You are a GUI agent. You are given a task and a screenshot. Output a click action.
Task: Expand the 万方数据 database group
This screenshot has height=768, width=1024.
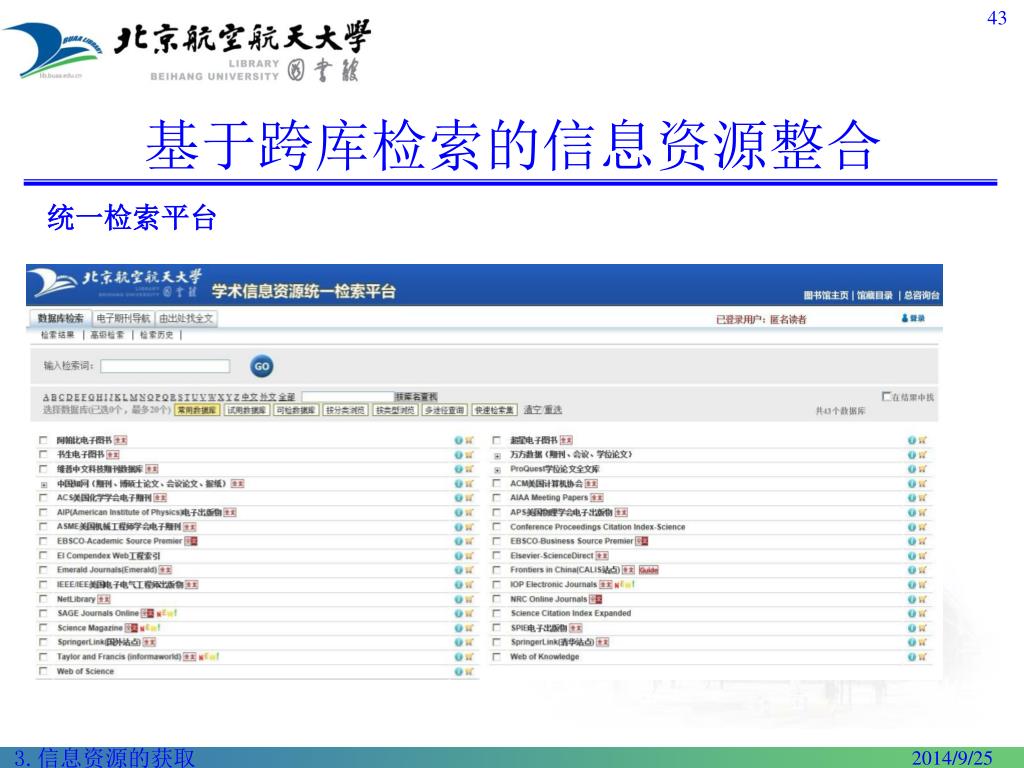(497, 456)
